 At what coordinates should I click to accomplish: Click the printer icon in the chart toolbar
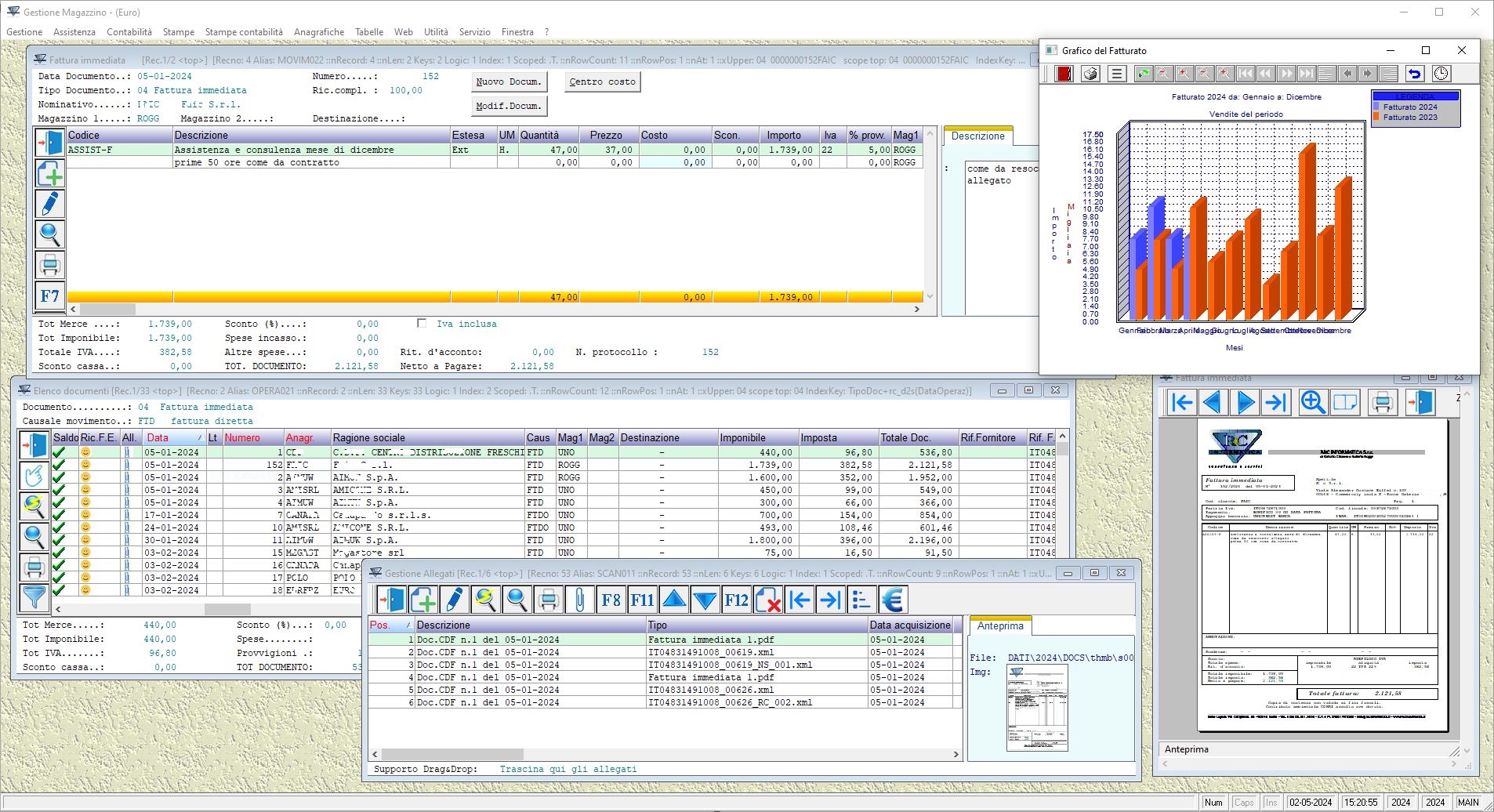1090,74
